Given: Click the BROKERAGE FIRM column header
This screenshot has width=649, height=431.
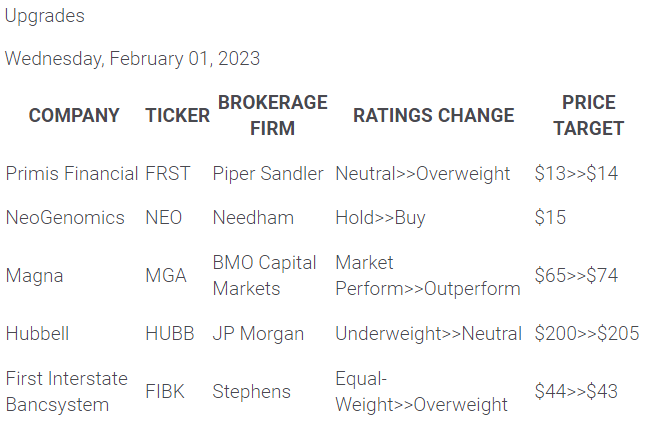Looking at the screenshot, I should click(272, 115).
